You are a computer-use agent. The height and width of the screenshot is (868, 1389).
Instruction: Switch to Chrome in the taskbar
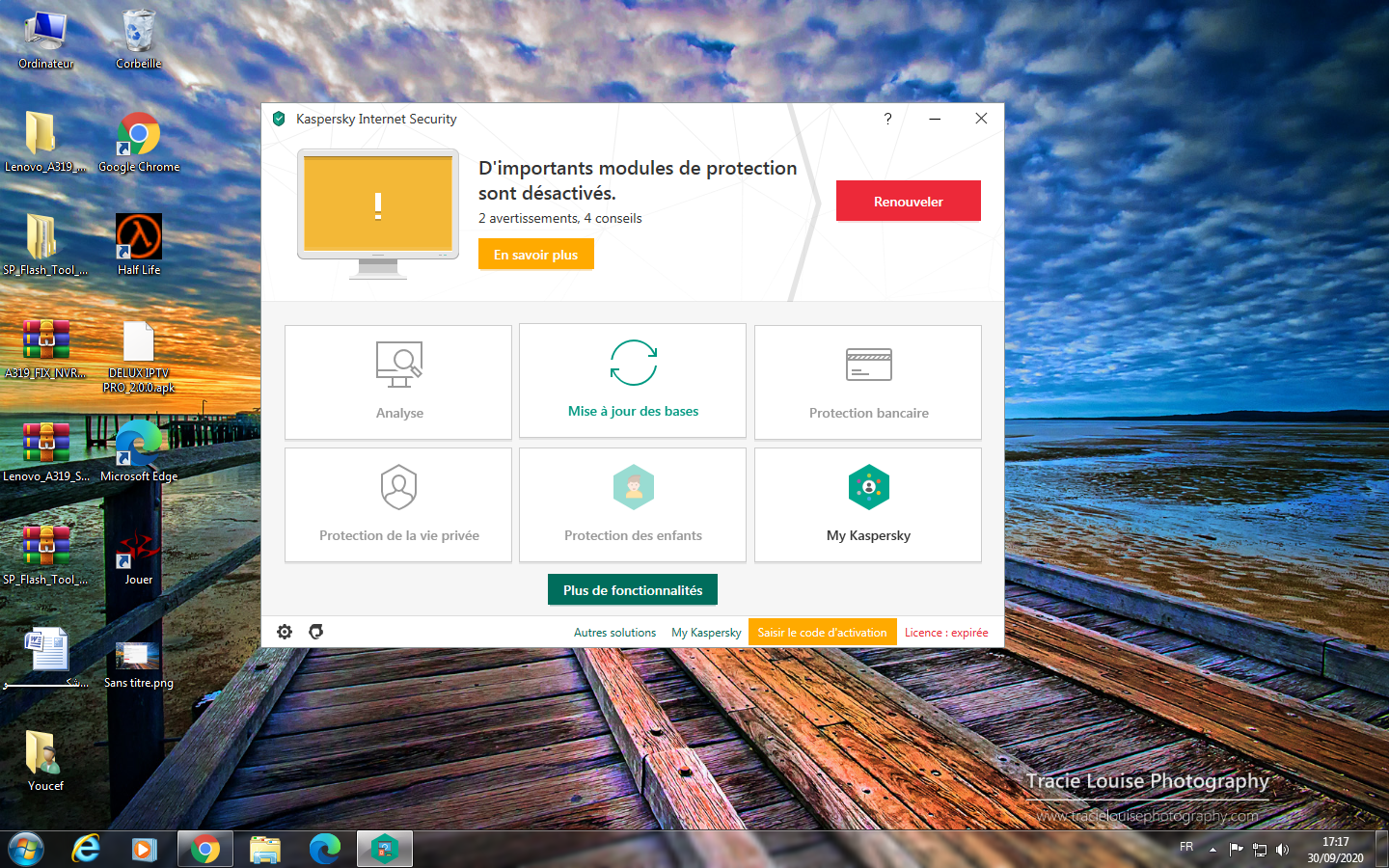204,849
